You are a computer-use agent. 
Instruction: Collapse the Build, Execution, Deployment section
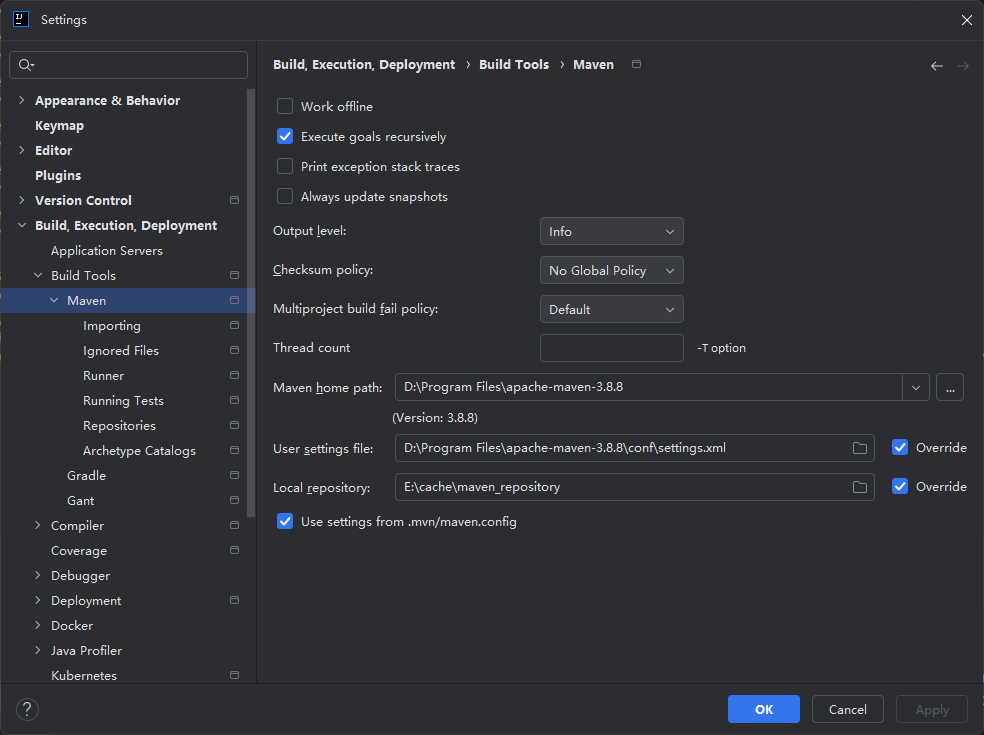pyautogui.click(x=22, y=225)
